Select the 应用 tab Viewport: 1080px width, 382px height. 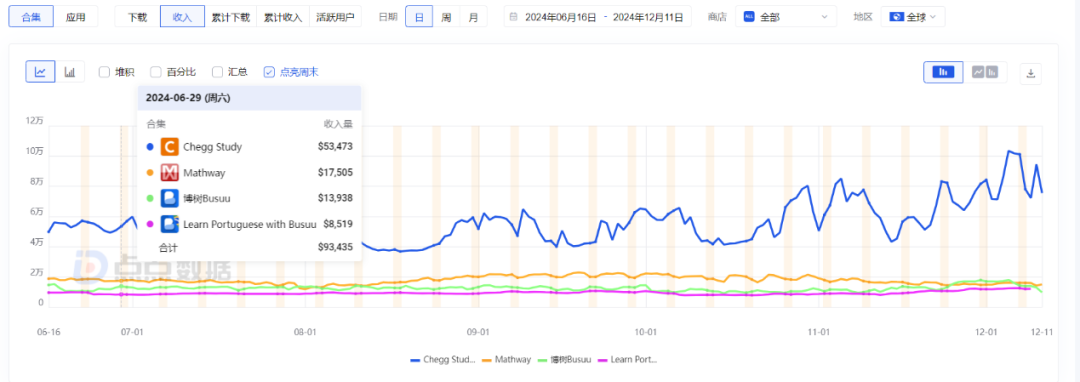point(76,17)
